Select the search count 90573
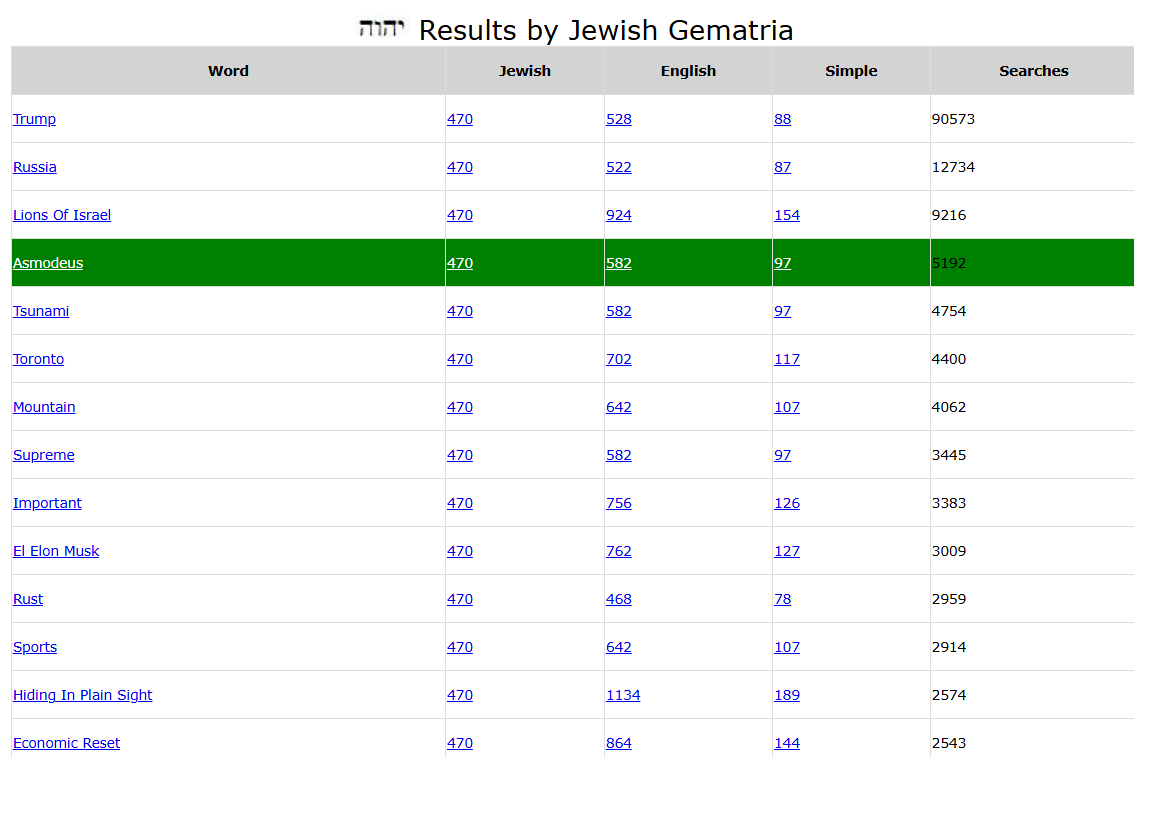Image resolution: width=1160 pixels, height=820 pixels. click(954, 119)
